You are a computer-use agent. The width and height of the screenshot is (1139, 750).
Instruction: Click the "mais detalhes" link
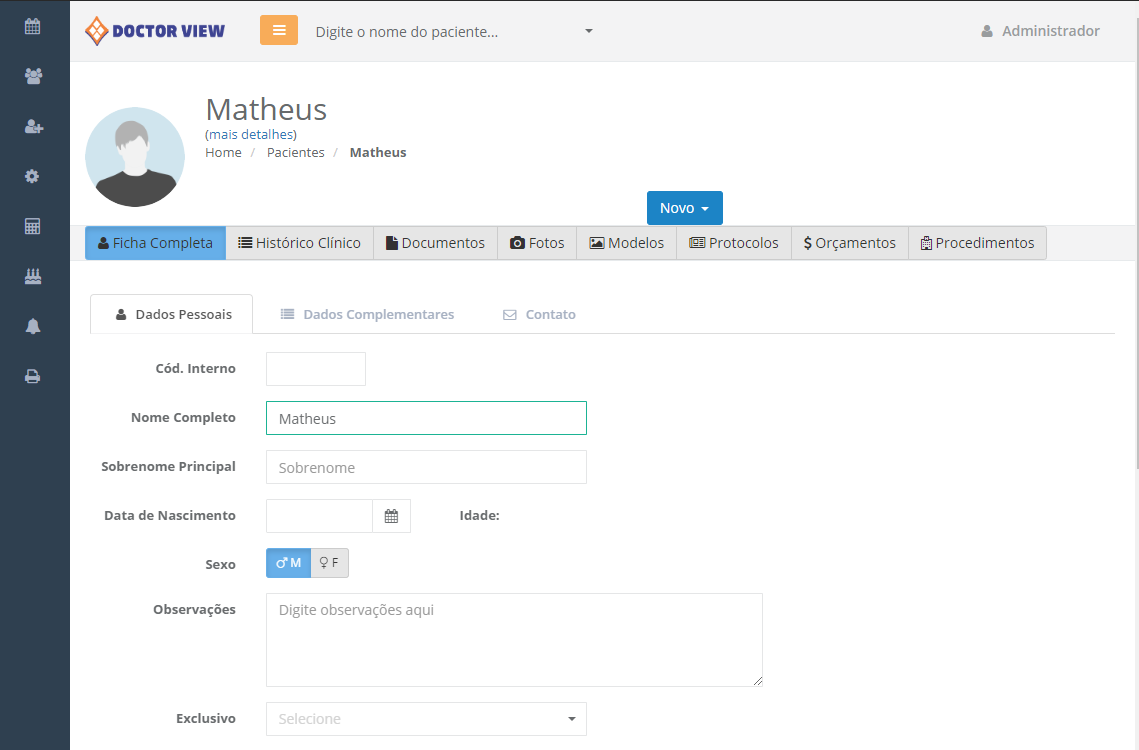coord(250,134)
